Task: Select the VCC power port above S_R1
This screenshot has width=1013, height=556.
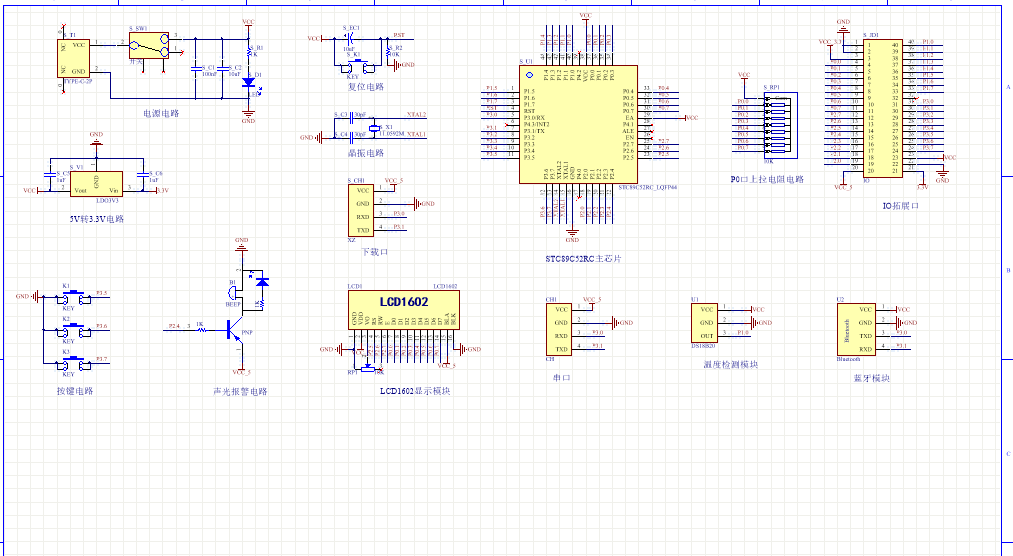Action: pos(249,24)
